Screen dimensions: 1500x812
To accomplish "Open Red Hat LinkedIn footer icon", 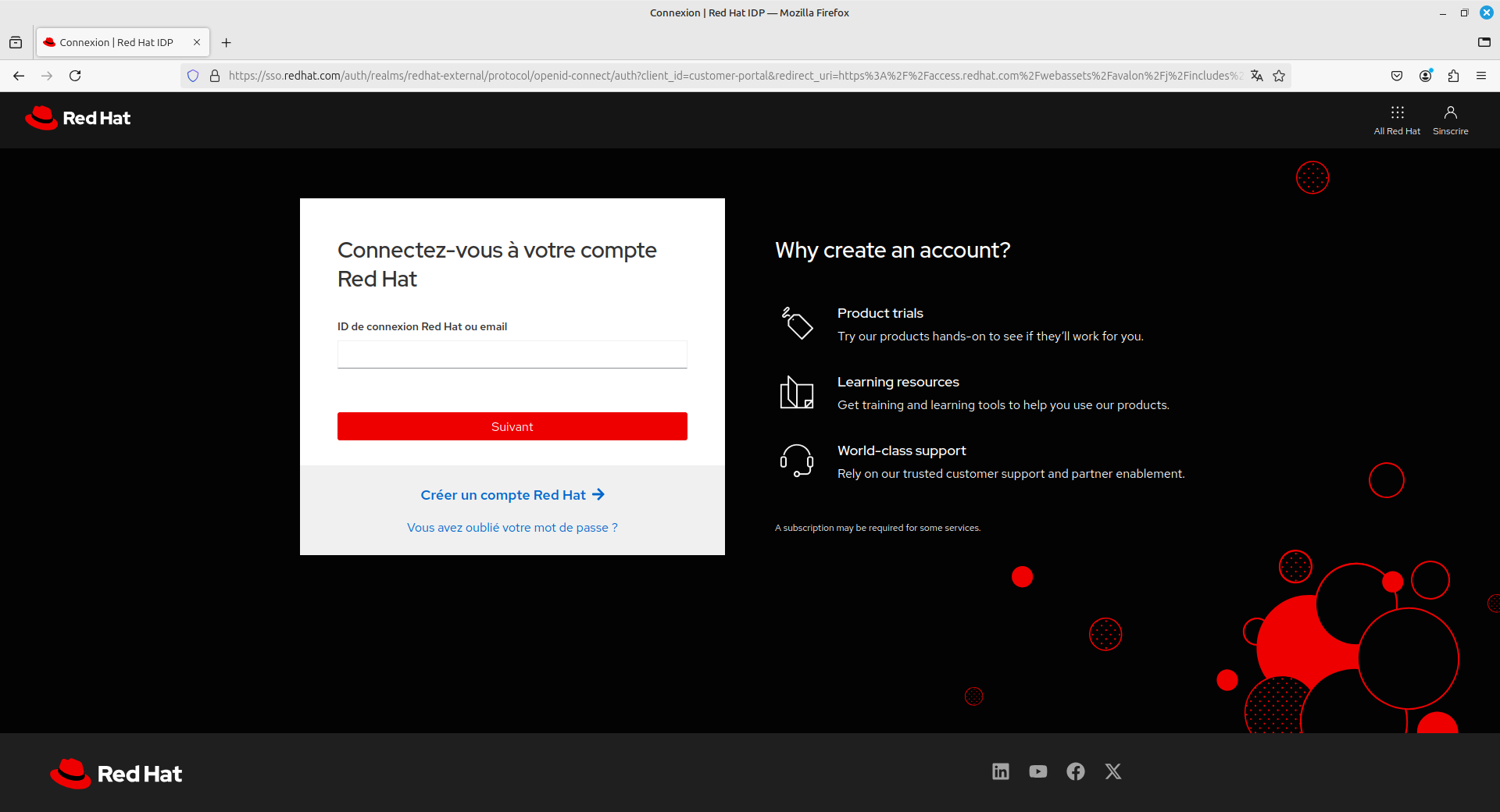I will coord(1001,771).
